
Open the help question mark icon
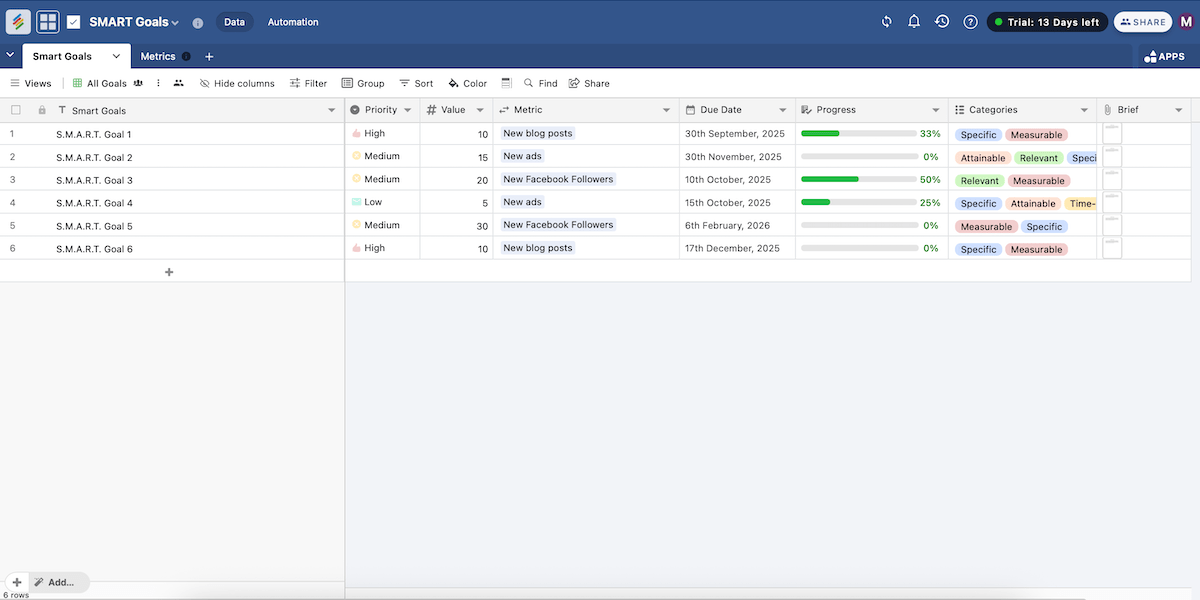pos(969,21)
